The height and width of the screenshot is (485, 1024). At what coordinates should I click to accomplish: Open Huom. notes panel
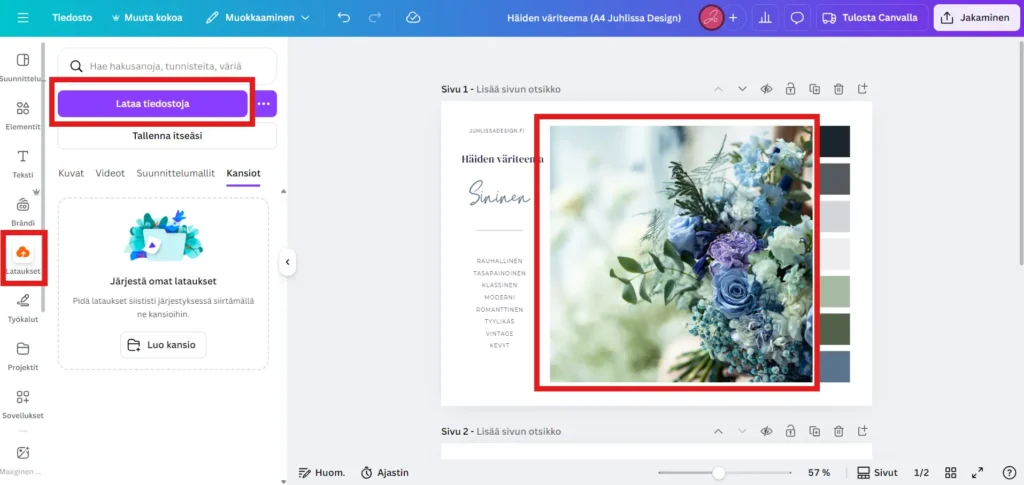point(321,473)
